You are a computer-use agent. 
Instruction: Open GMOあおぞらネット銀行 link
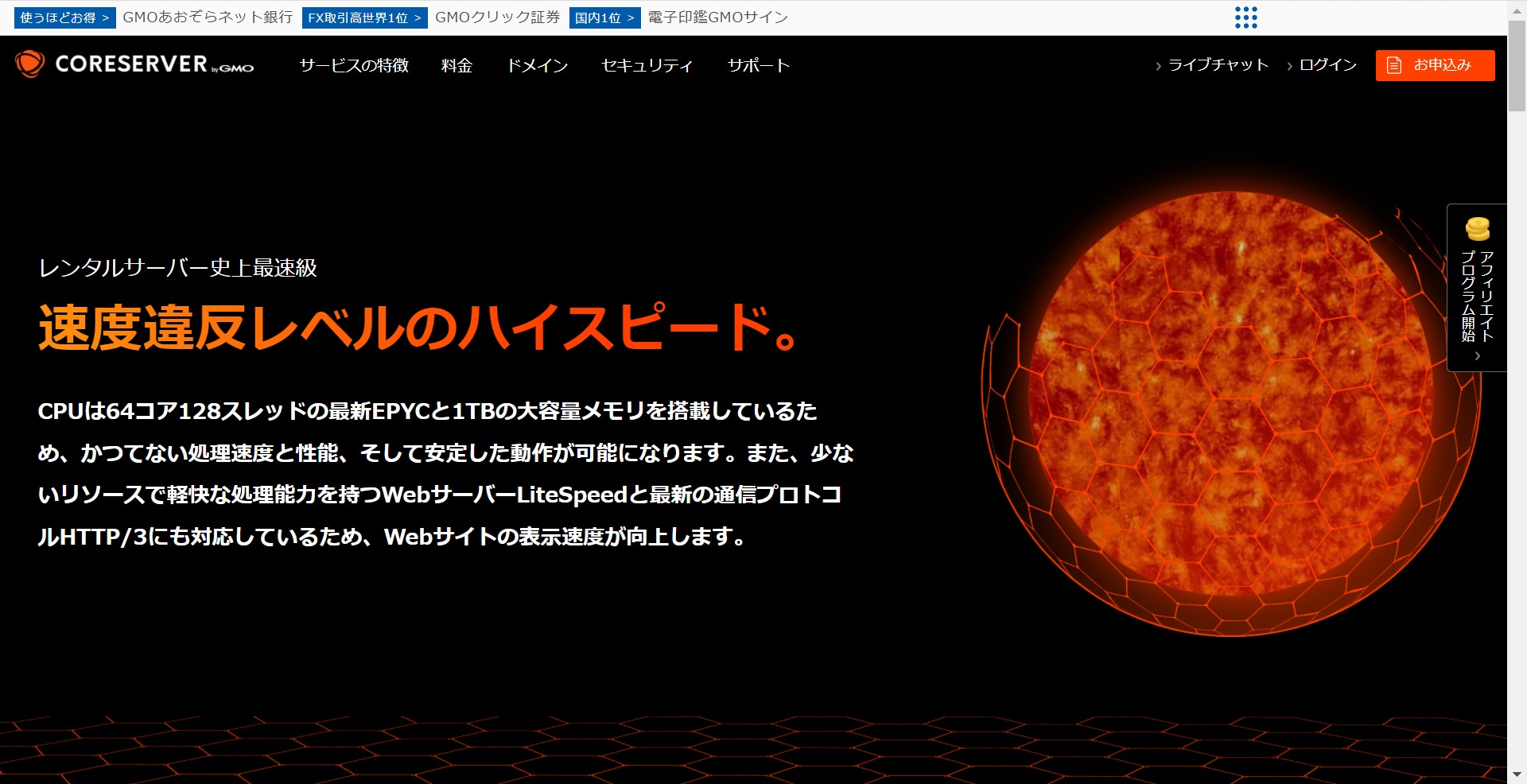coord(208,17)
